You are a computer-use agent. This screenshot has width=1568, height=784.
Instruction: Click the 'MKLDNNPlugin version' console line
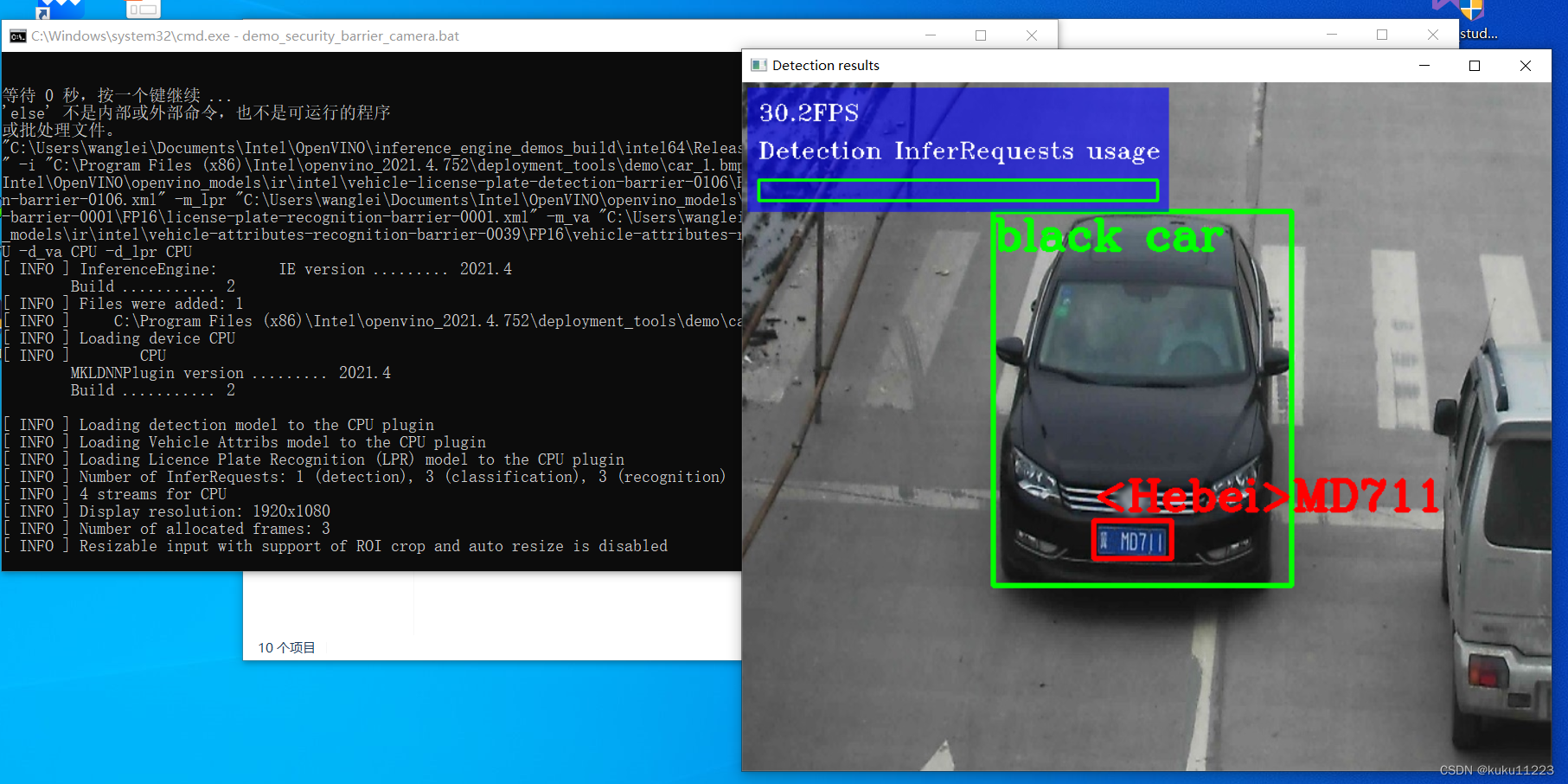click(231, 373)
